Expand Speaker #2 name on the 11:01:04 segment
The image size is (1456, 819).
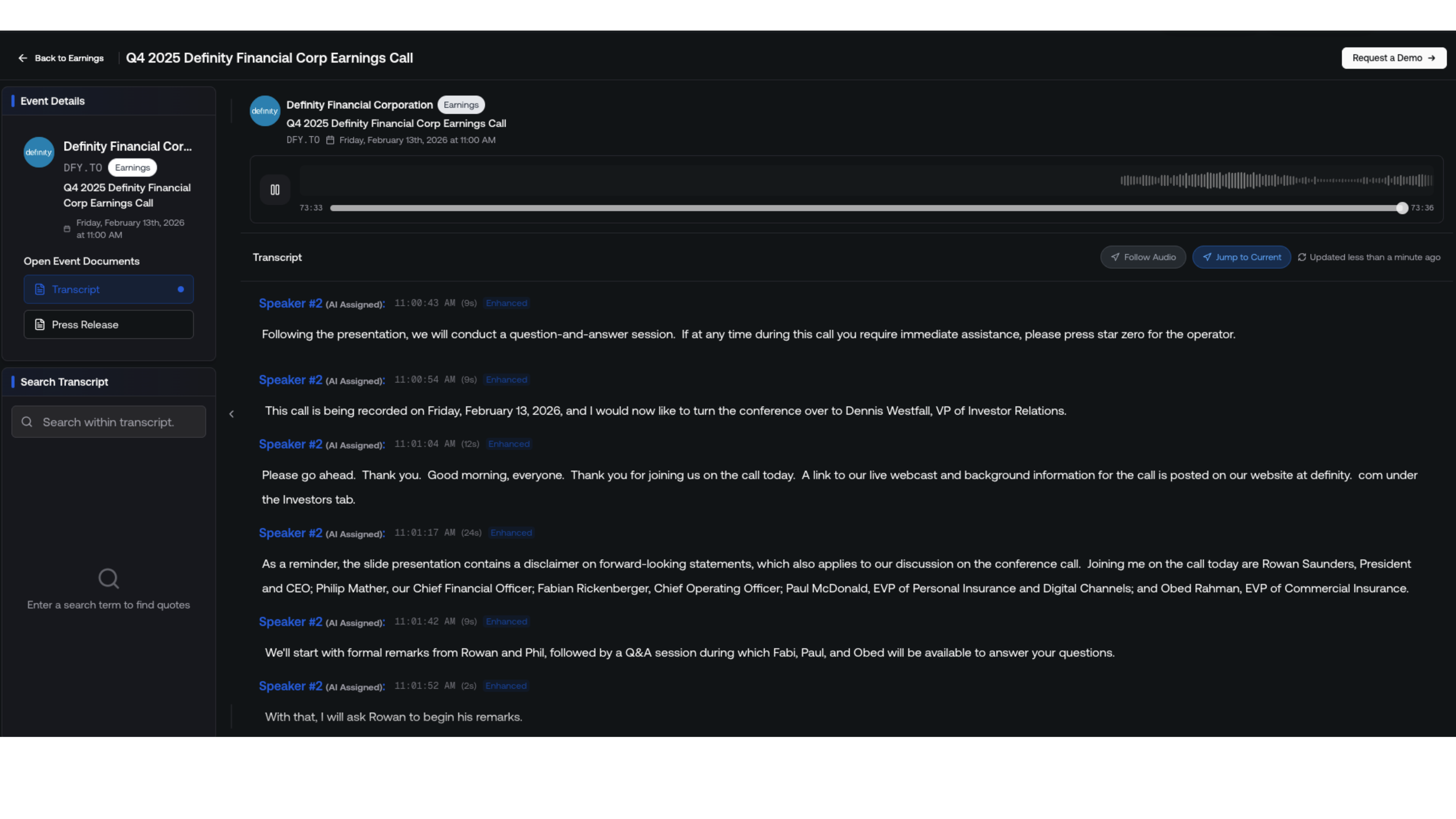pos(290,444)
